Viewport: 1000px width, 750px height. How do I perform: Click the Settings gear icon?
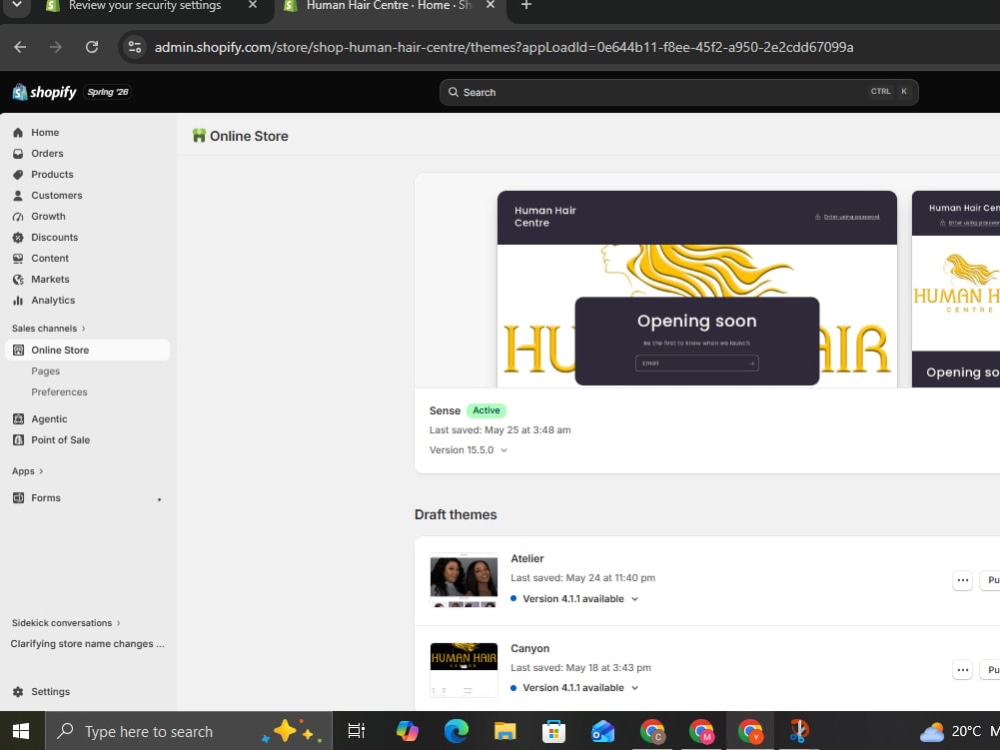click(18, 692)
